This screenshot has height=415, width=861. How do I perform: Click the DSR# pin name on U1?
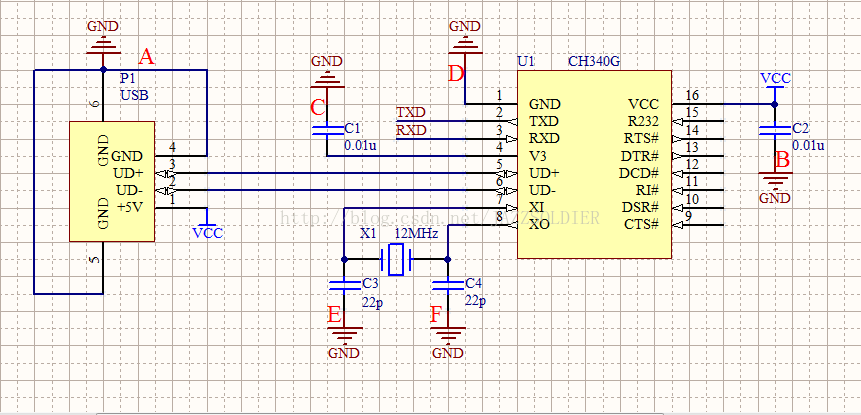(x=641, y=208)
